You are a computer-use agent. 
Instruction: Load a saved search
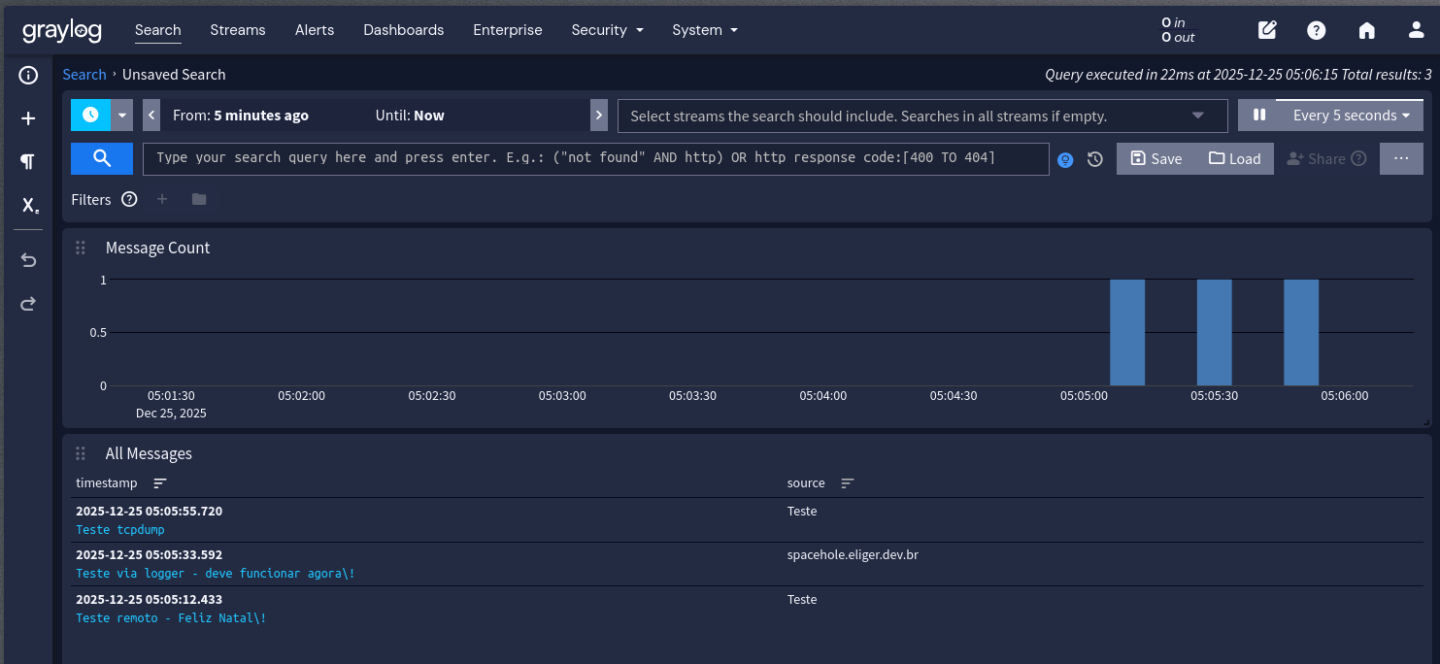coord(1236,158)
